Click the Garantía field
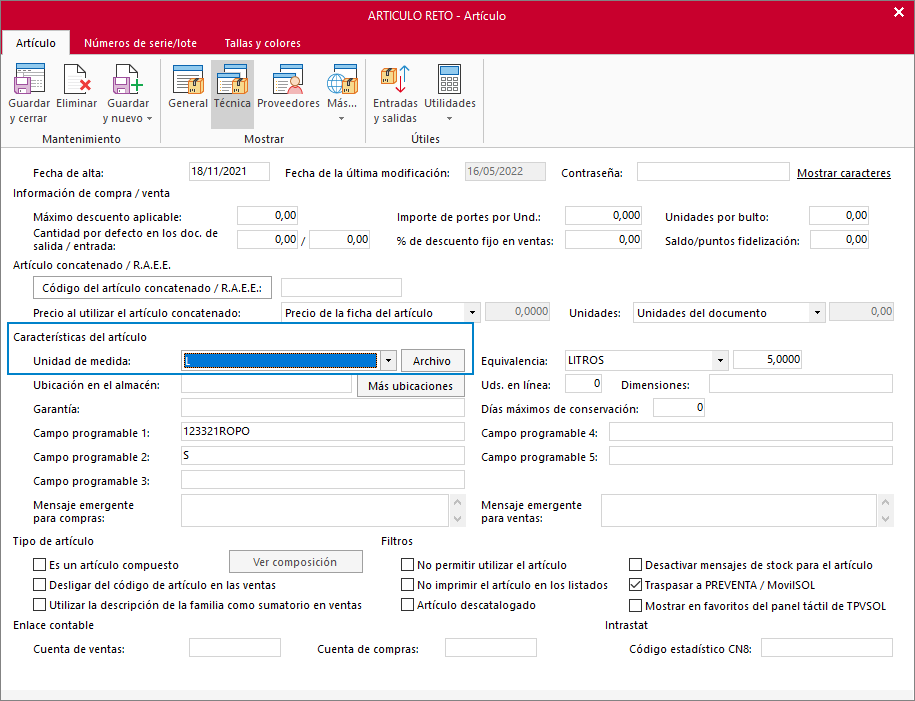915x701 pixels. coord(323,407)
